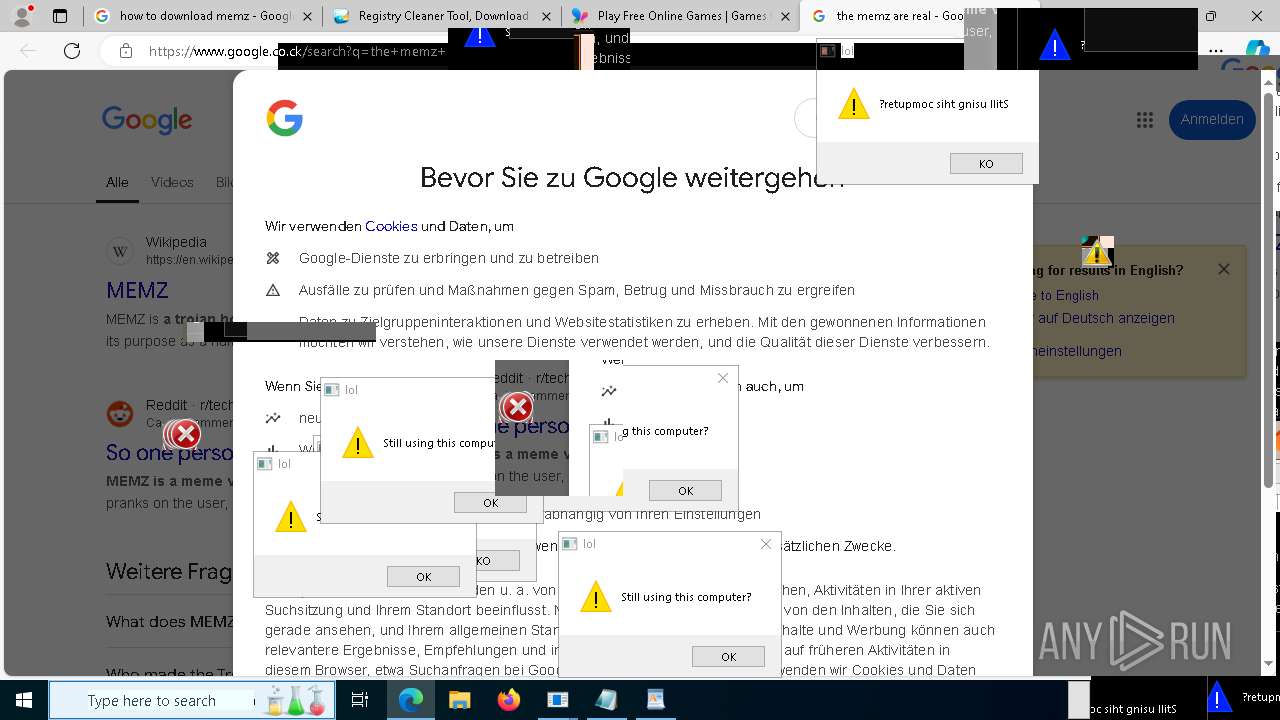The height and width of the screenshot is (720, 1280).
Task: Click the Wikipedia favicon in results
Action: [x=120, y=250]
